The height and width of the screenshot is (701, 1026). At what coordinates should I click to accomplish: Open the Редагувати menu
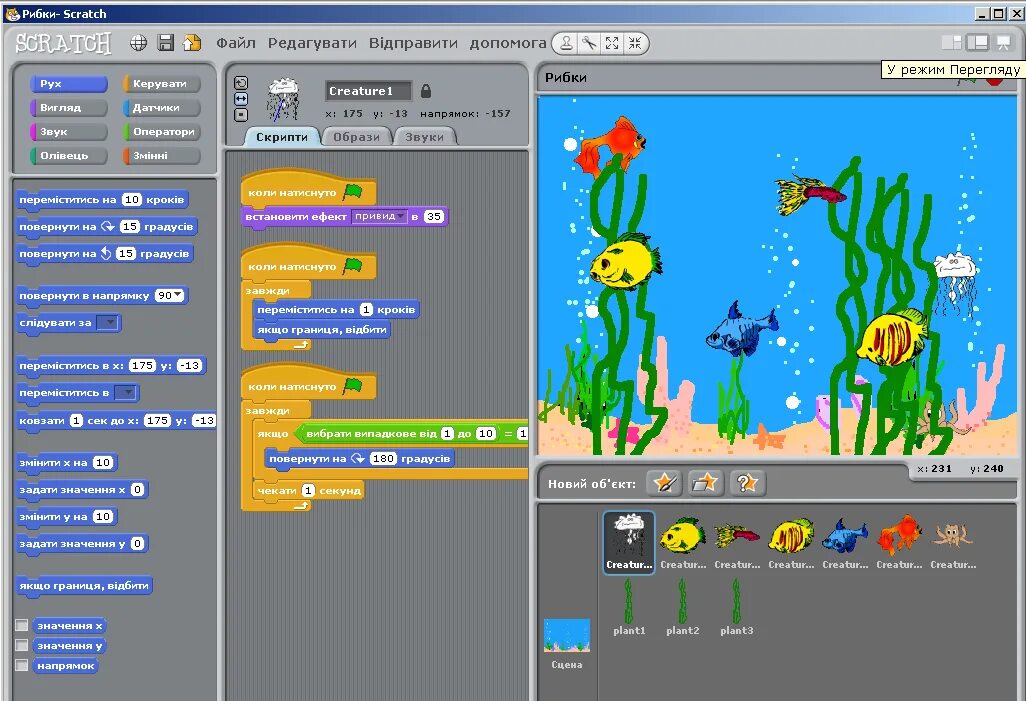click(312, 43)
